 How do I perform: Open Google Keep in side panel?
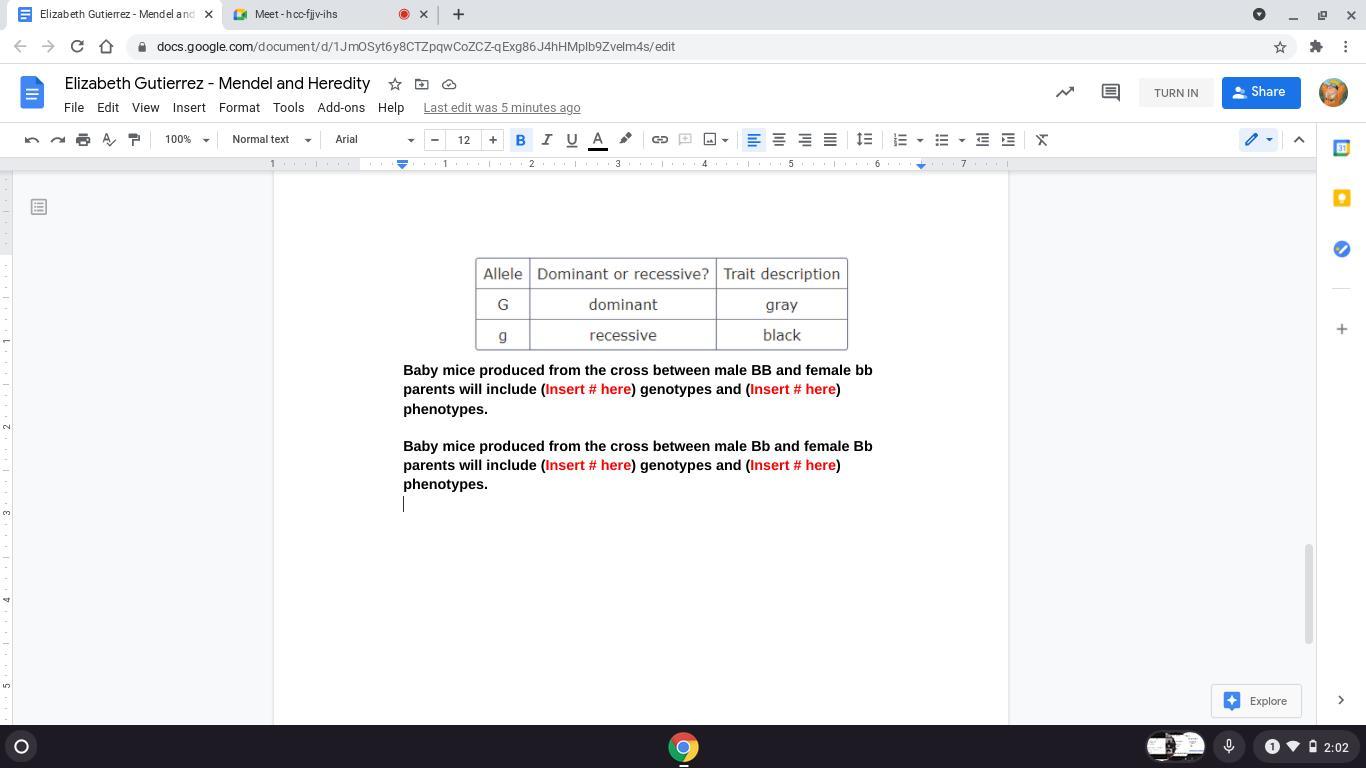point(1342,198)
